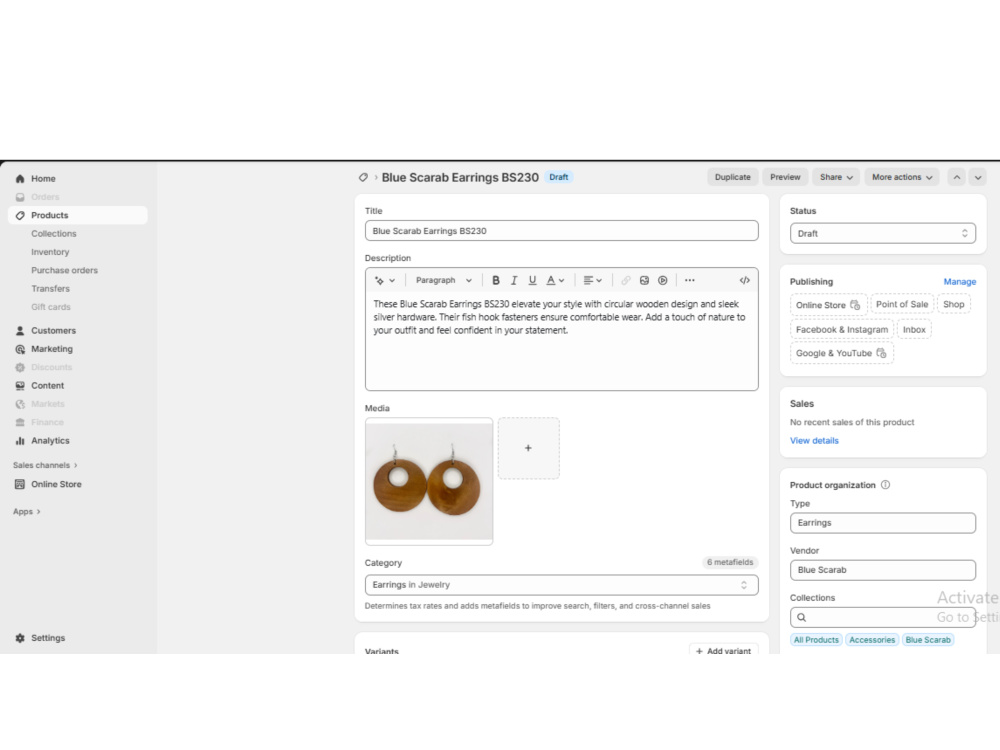
Task: Click the 6 metafields badge
Action: pyautogui.click(x=730, y=562)
